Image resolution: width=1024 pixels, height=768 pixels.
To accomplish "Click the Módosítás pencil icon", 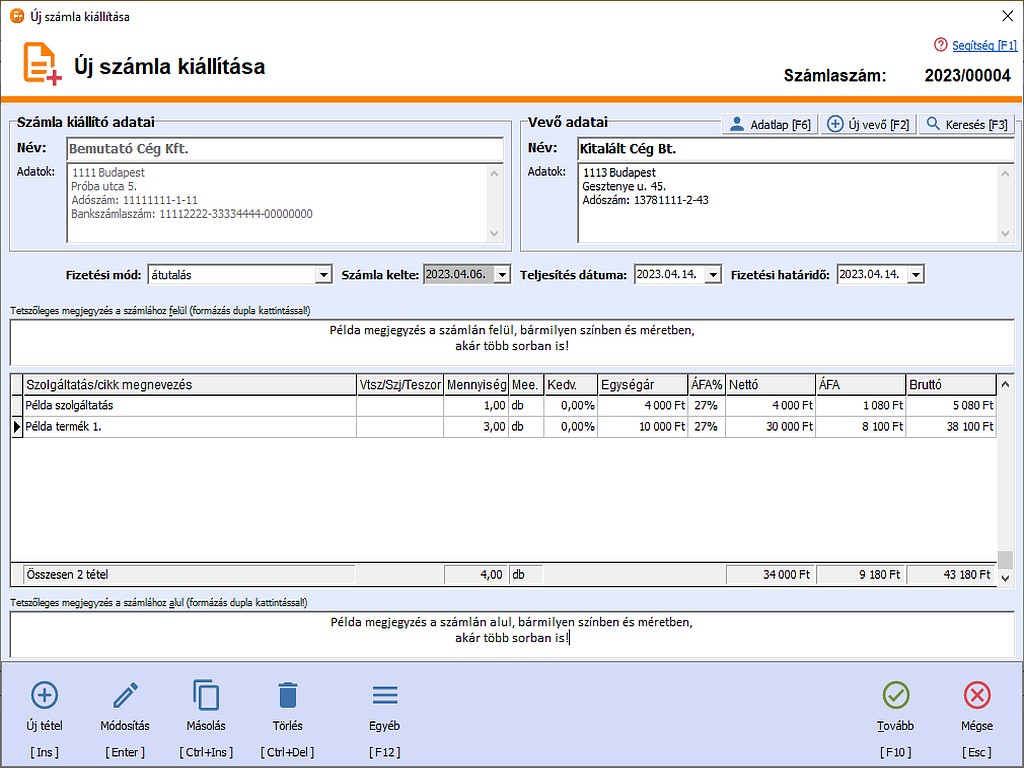I will point(125,695).
